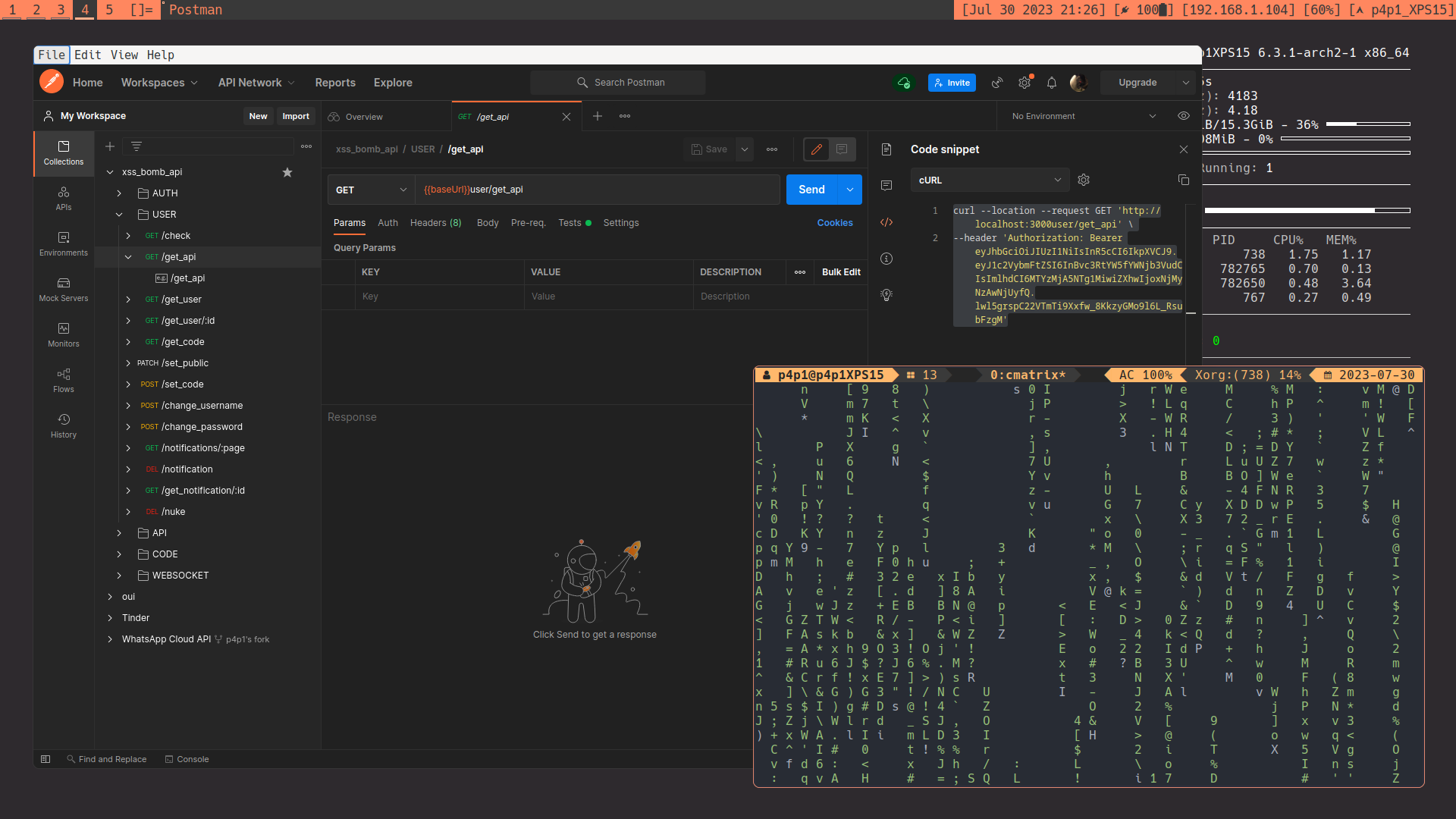Open the Cookies link

(x=835, y=223)
